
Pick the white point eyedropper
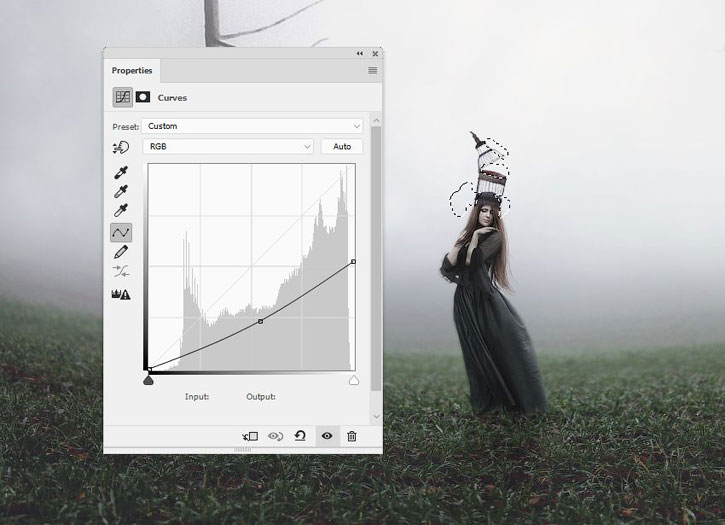pos(121,210)
